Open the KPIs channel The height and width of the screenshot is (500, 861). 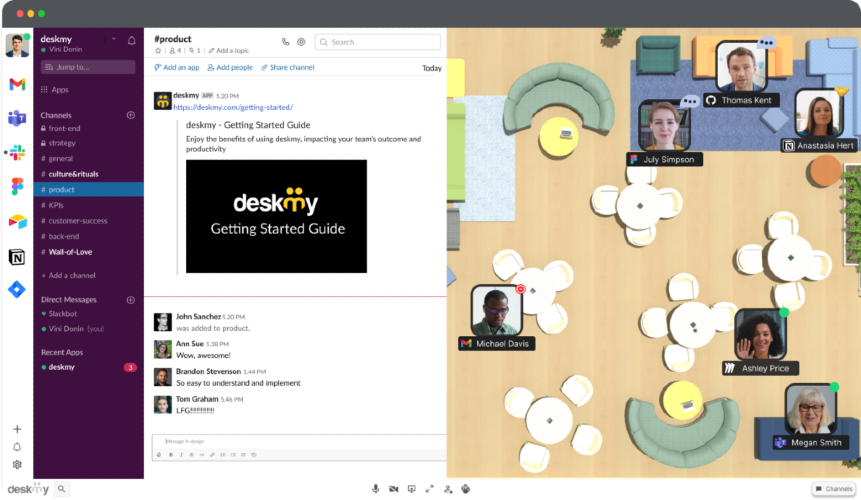click(x=56, y=205)
